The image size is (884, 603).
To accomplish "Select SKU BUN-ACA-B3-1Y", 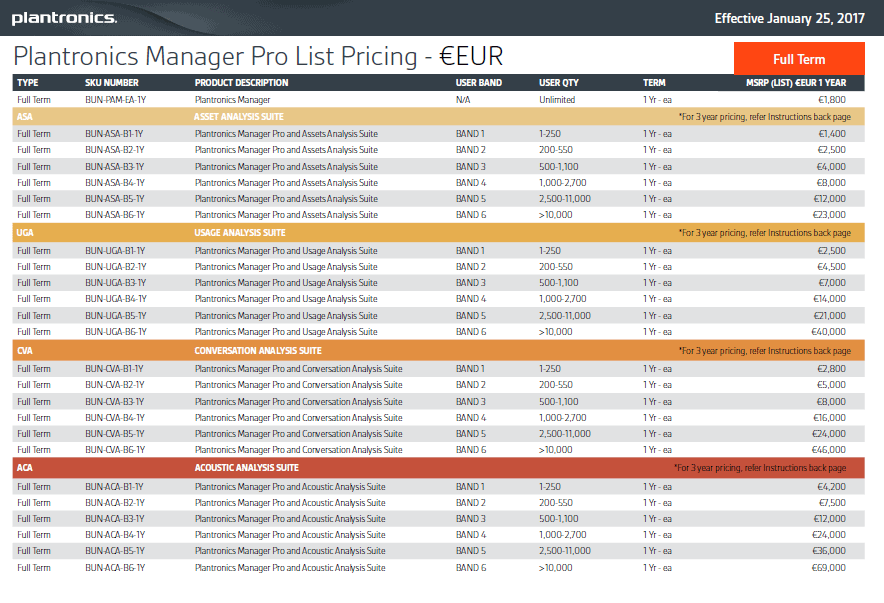I will [x=114, y=519].
